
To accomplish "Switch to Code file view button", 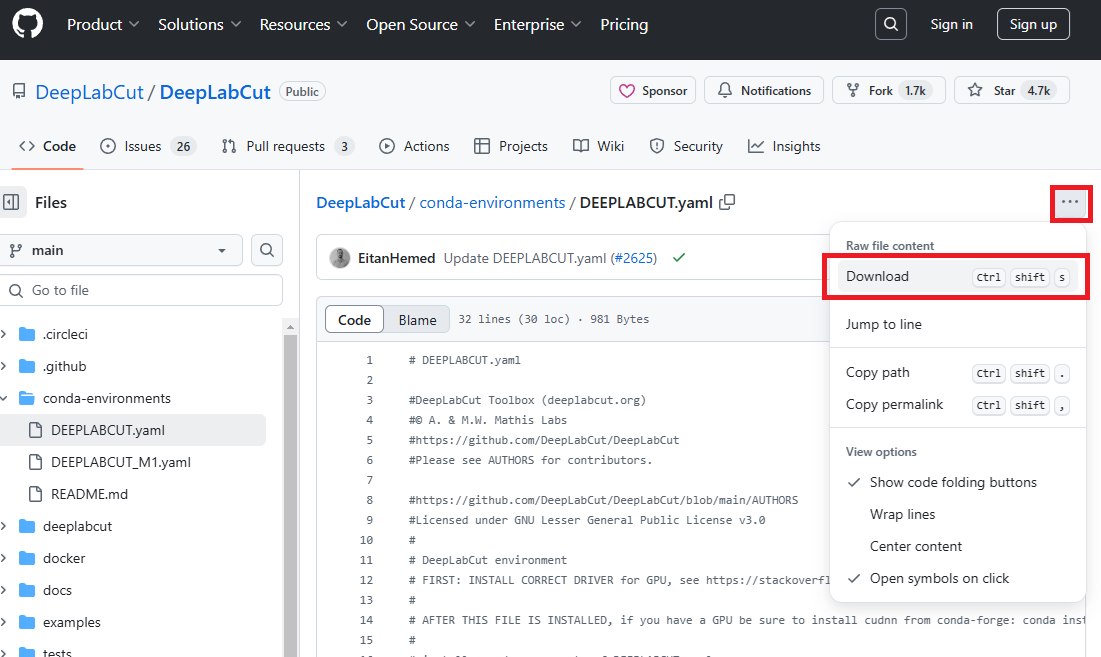I will click(x=355, y=319).
